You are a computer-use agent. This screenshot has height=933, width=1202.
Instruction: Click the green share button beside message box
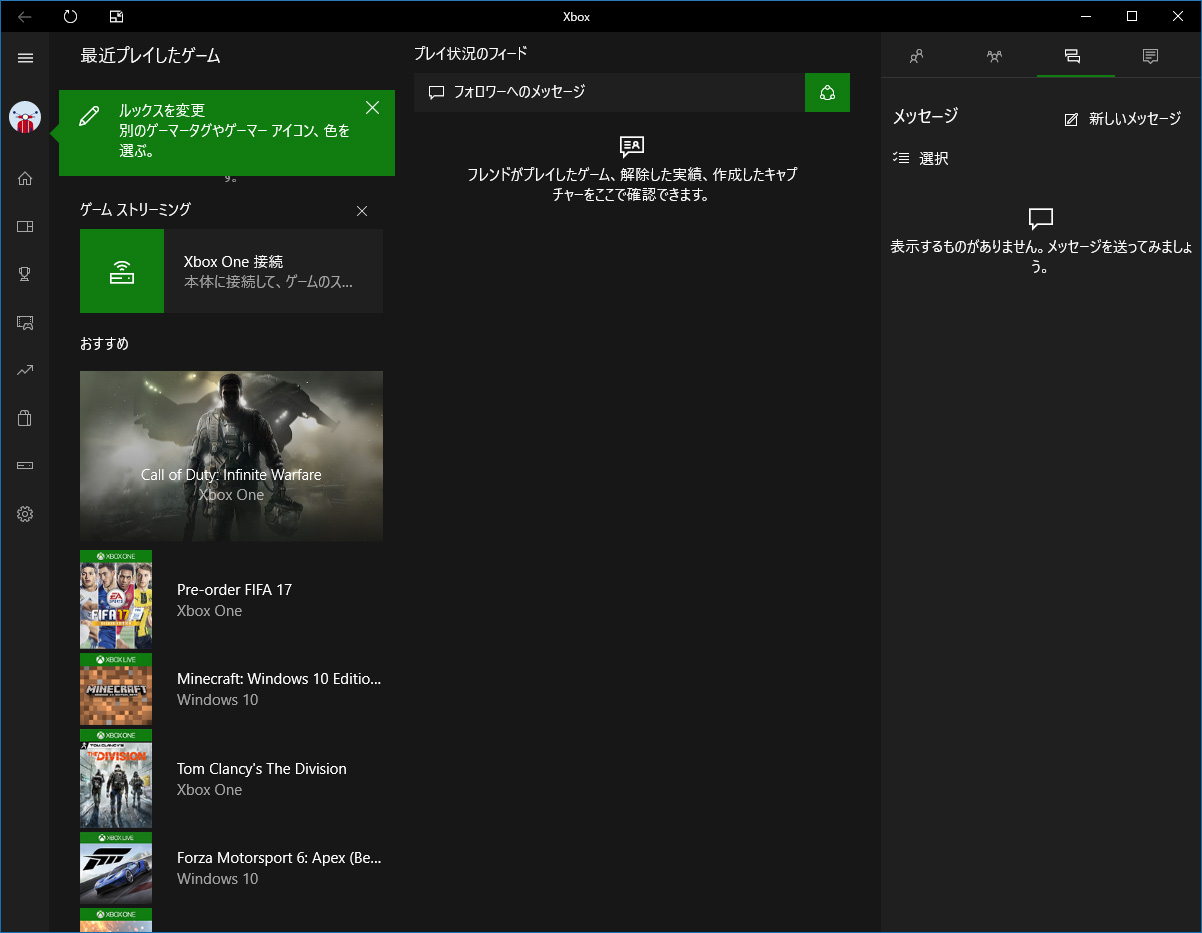point(827,92)
